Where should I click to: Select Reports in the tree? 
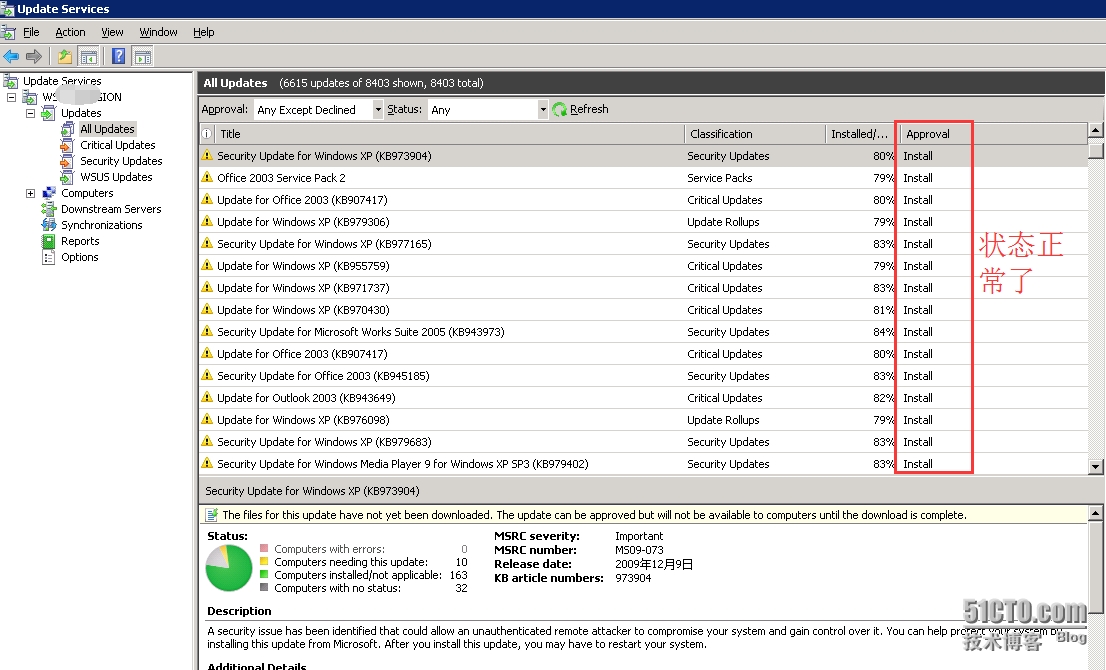pyautogui.click(x=80, y=241)
